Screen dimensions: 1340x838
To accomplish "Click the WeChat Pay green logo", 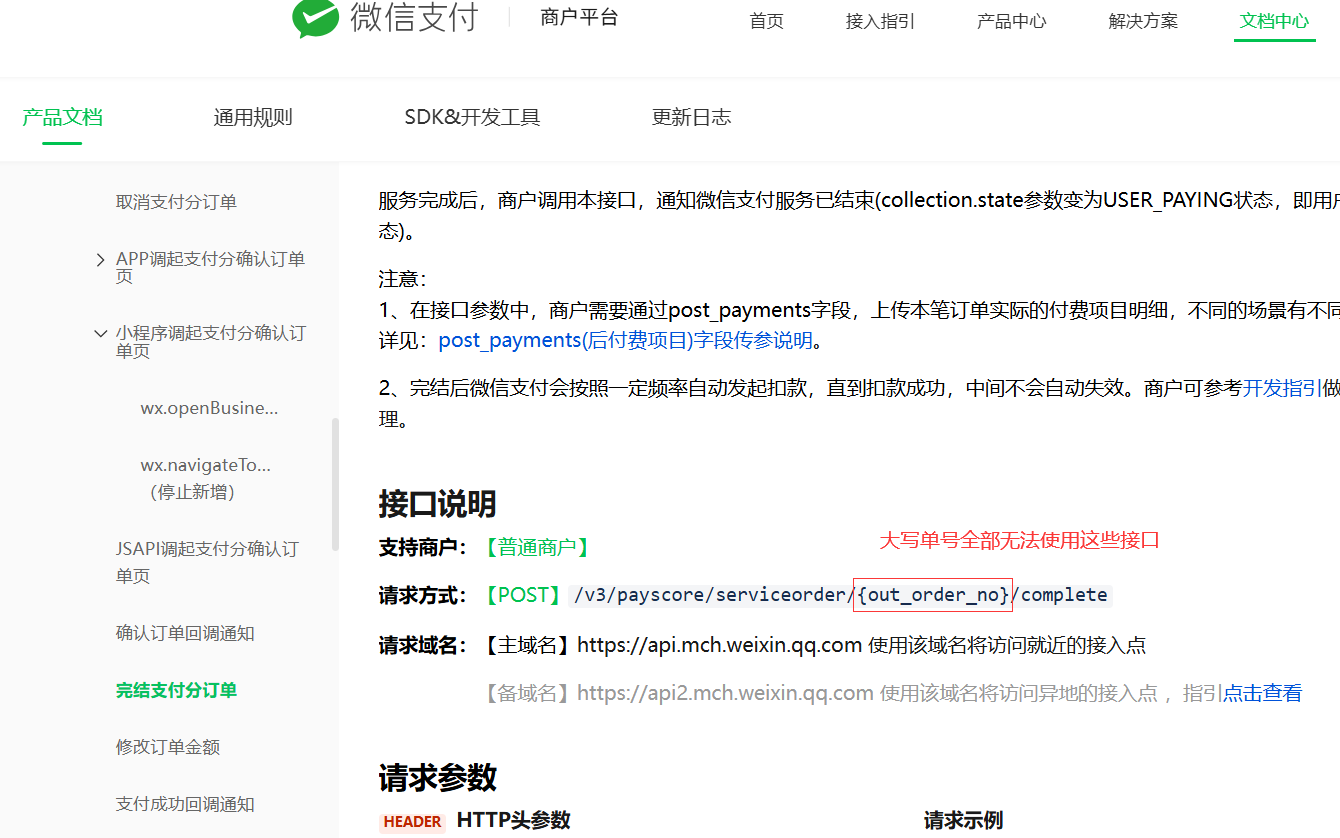I will tap(315, 18).
